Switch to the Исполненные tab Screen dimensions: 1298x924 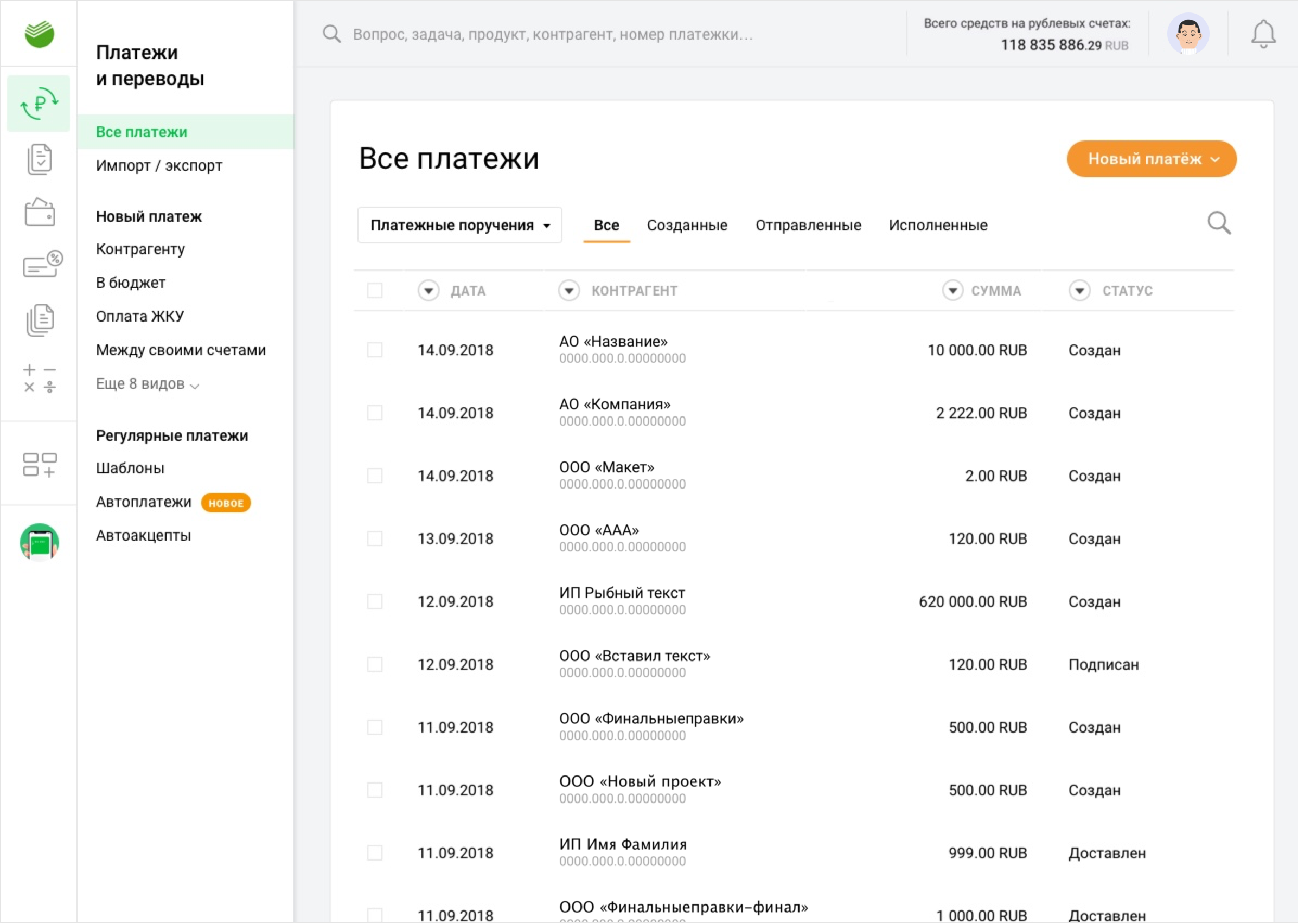938,226
